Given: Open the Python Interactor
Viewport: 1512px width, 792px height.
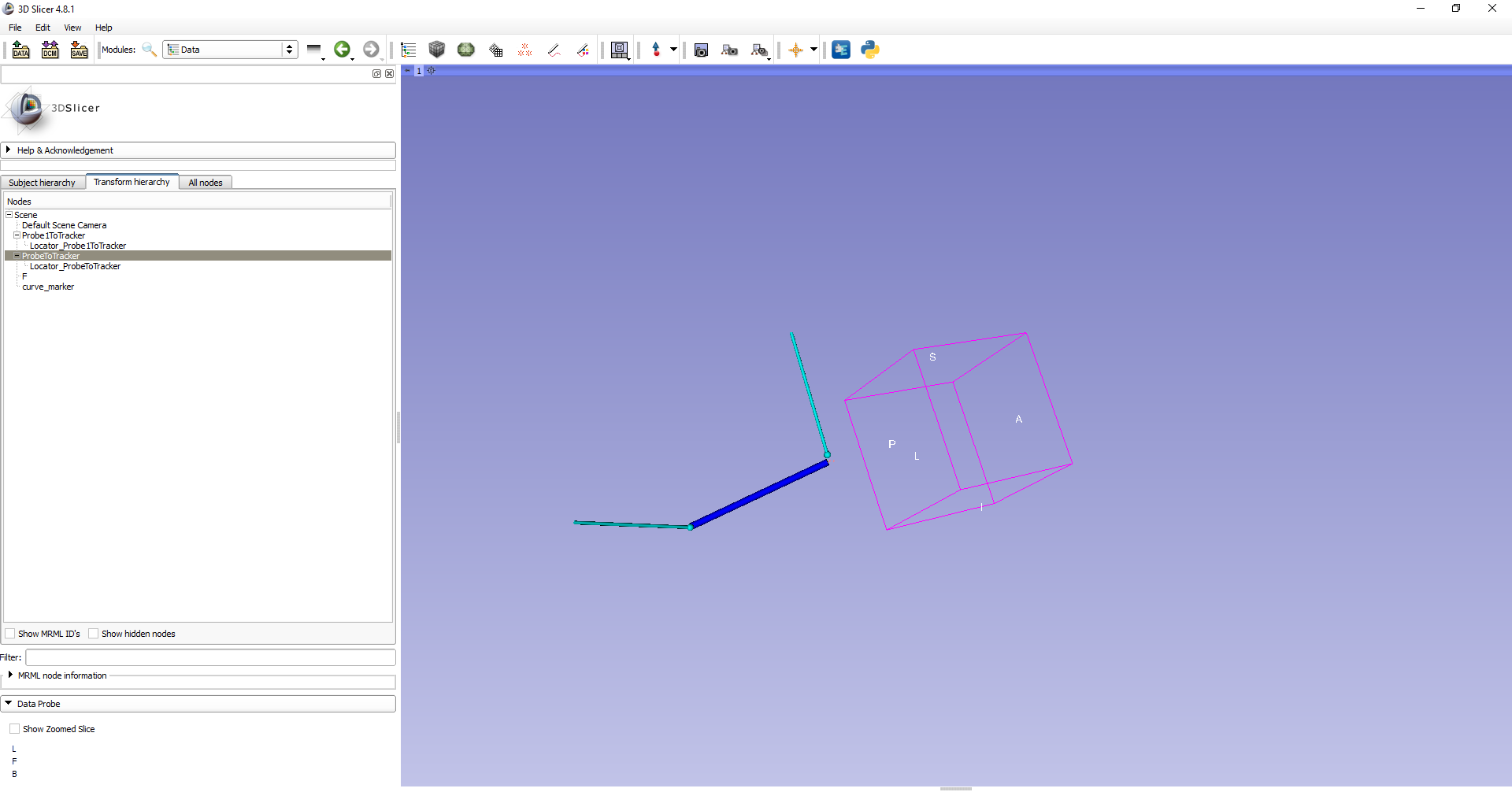Looking at the screenshot, I should pyautogui.click(x=869, y=50).
